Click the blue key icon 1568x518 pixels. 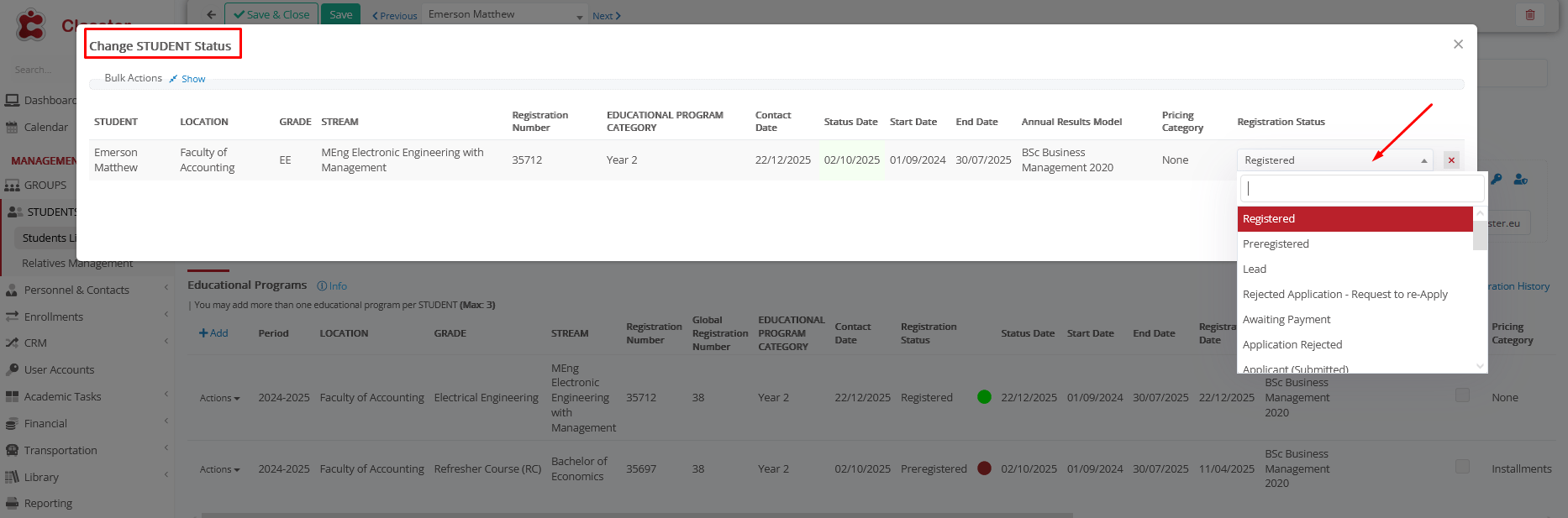click(x=1497, y=179)
